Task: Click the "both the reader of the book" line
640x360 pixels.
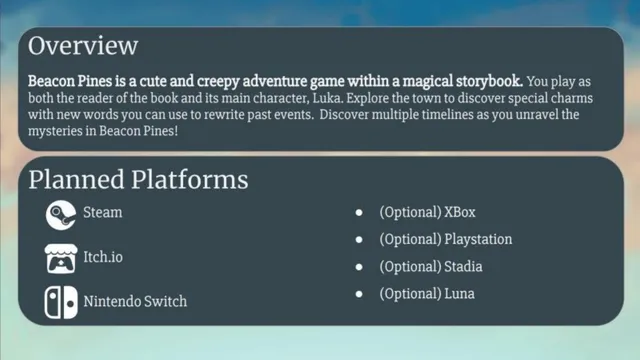Action: coord(310,98)
